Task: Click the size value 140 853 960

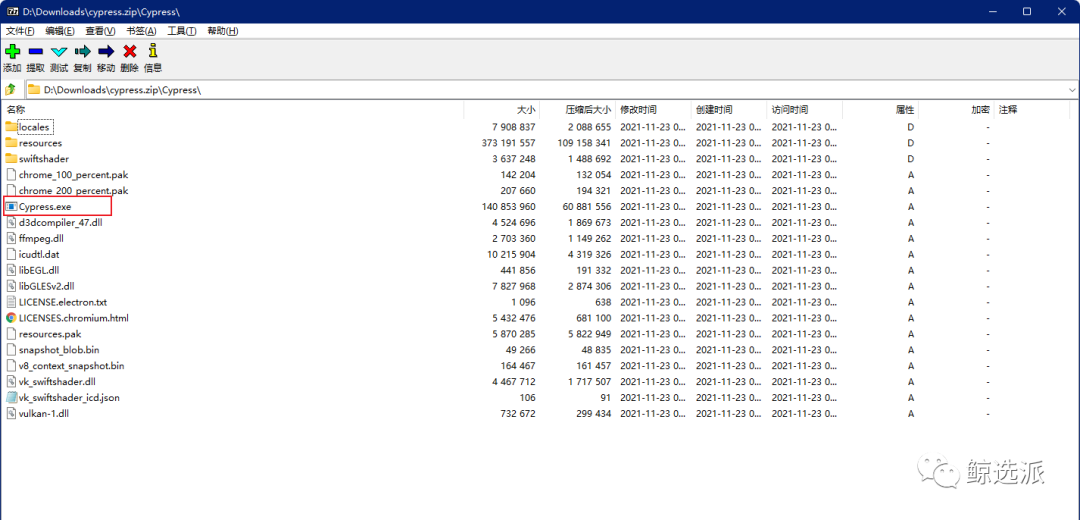Action: [x=509, y=207]
